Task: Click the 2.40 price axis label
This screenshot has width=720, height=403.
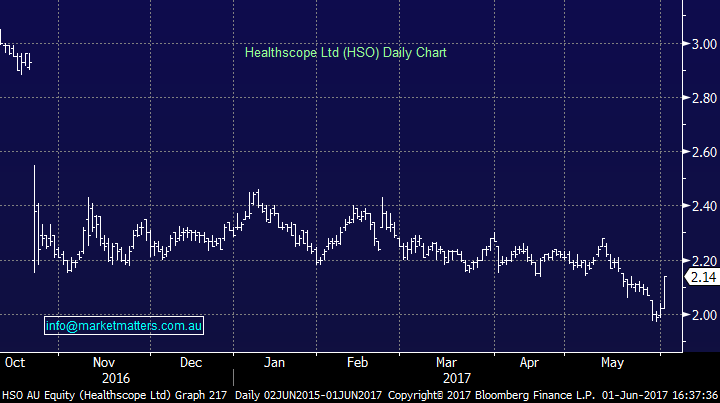Action: click(x=704, y=206)
